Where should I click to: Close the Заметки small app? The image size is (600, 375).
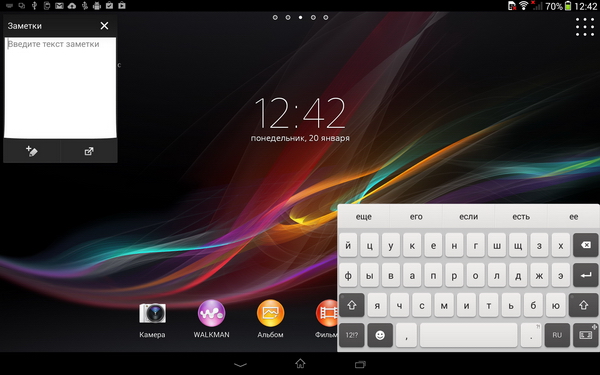pyautogui.click(x=104, y=26)
